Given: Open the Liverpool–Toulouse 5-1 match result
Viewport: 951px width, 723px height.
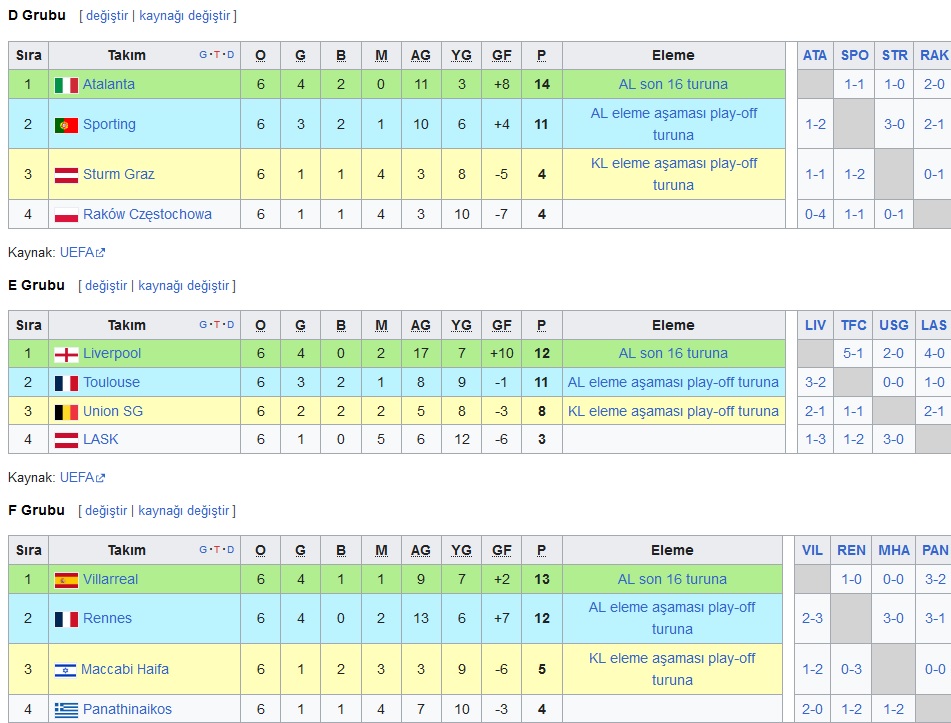Looking at the screenshot, I should (x=854, y=354).
